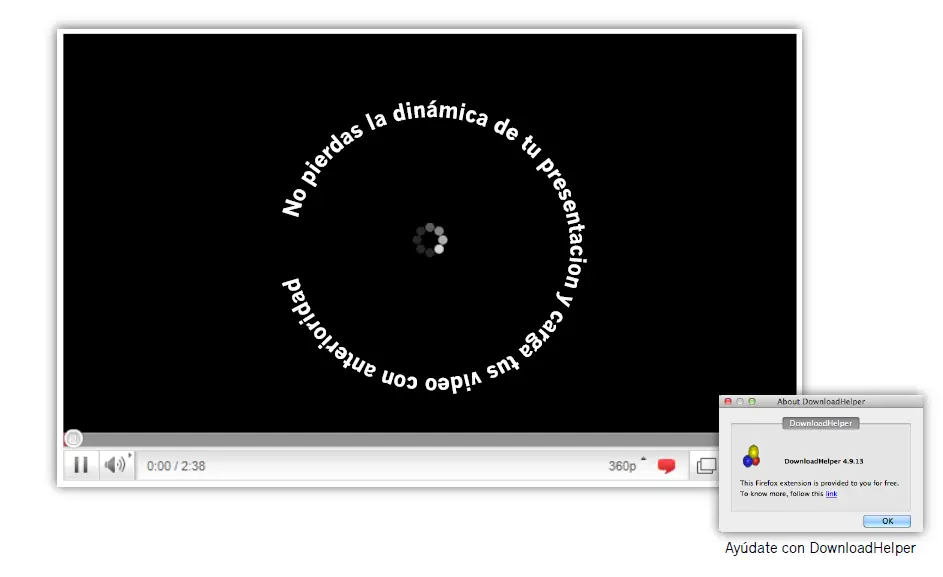This screenshot has height=577, width=943.
Task: Toggle pop-out view with overlapping-rectangles icon
Action: coord(709,466)
